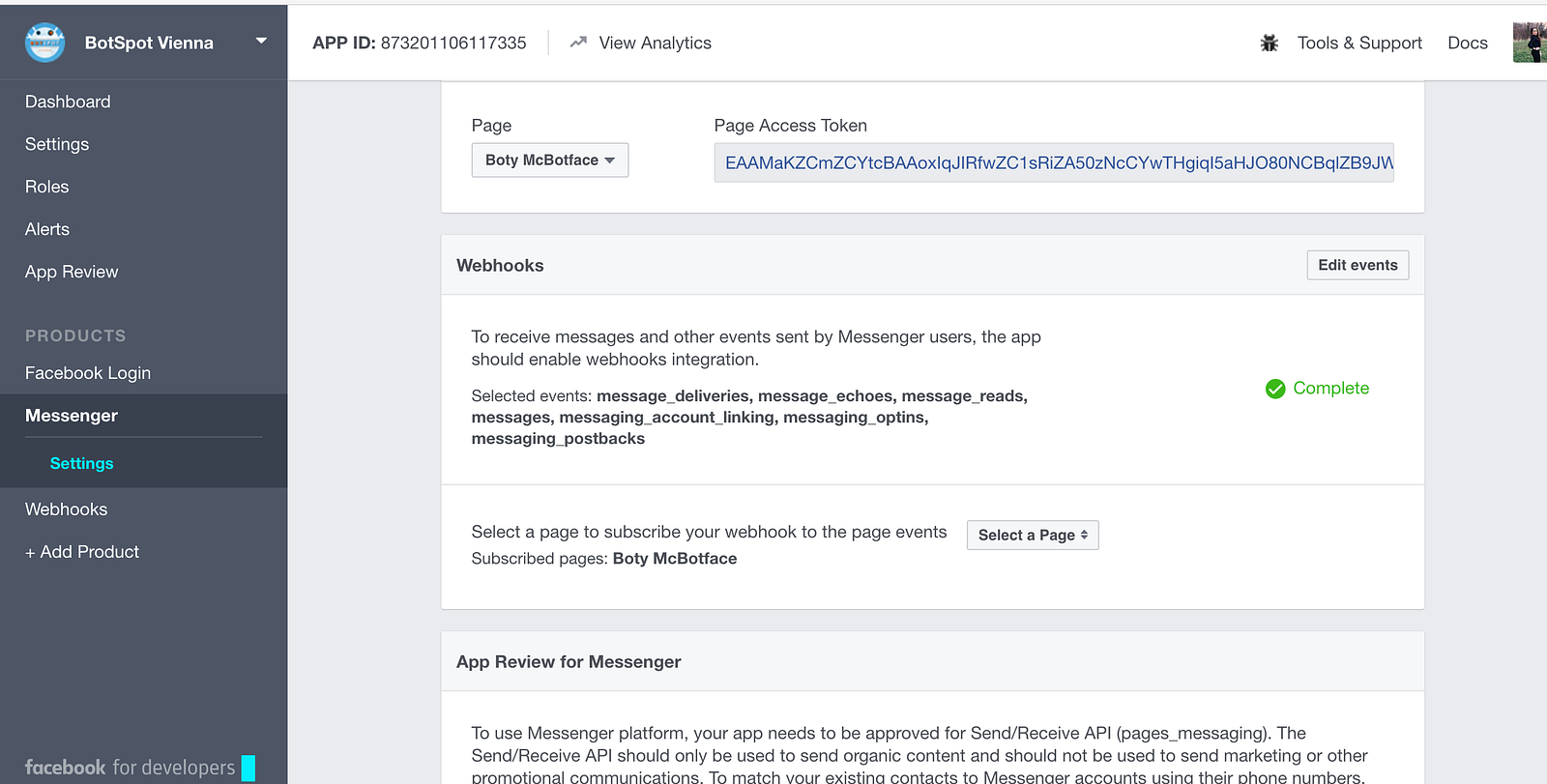
Task: Open Messenger's Settings sub-item
Action: click(x=82, y=464)
